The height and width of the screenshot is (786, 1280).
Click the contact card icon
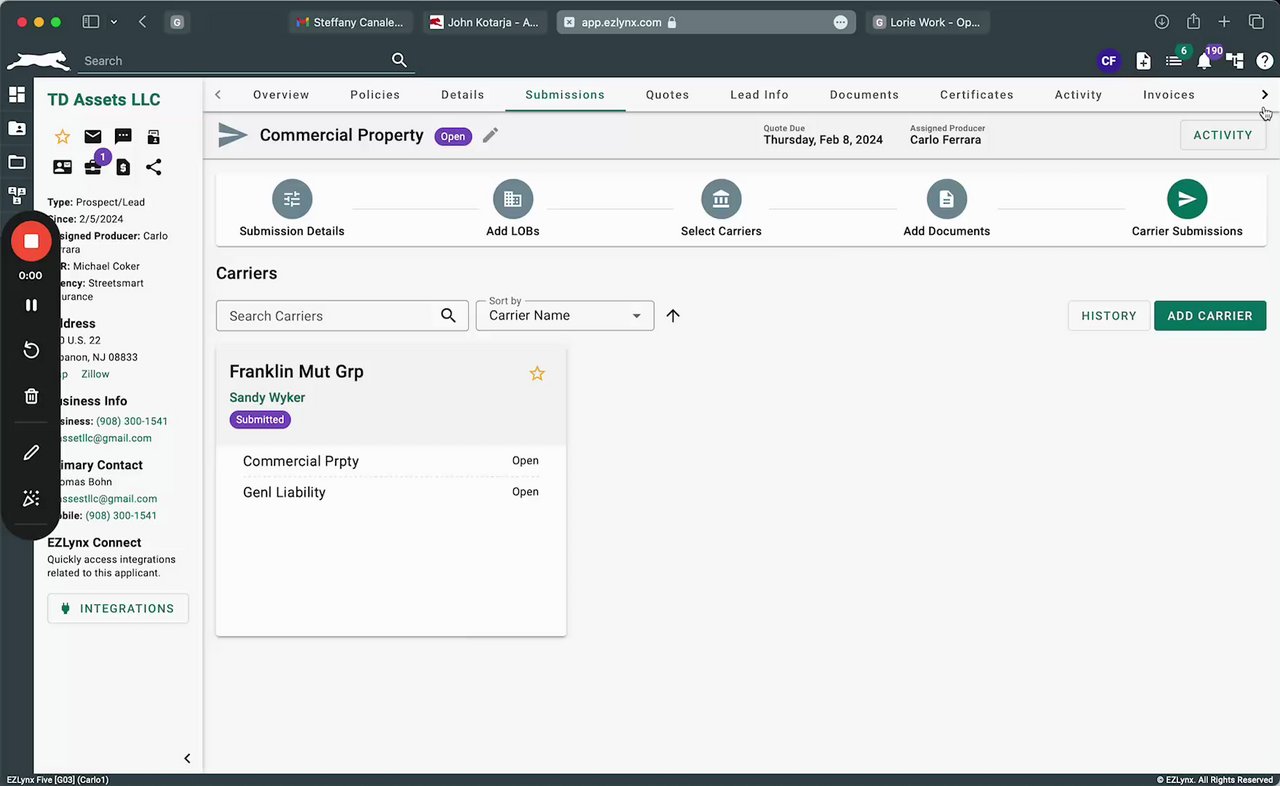(x=62, y=167)
